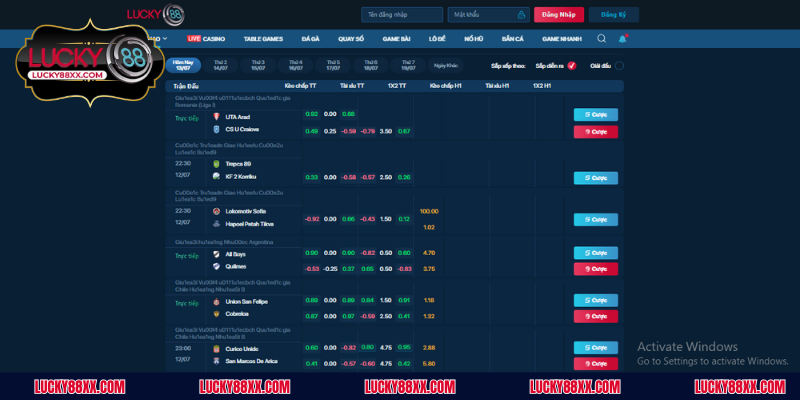Screen dimensions: 800x400
Task: Click the Curico Unido team crest
Action: [216, 349]
